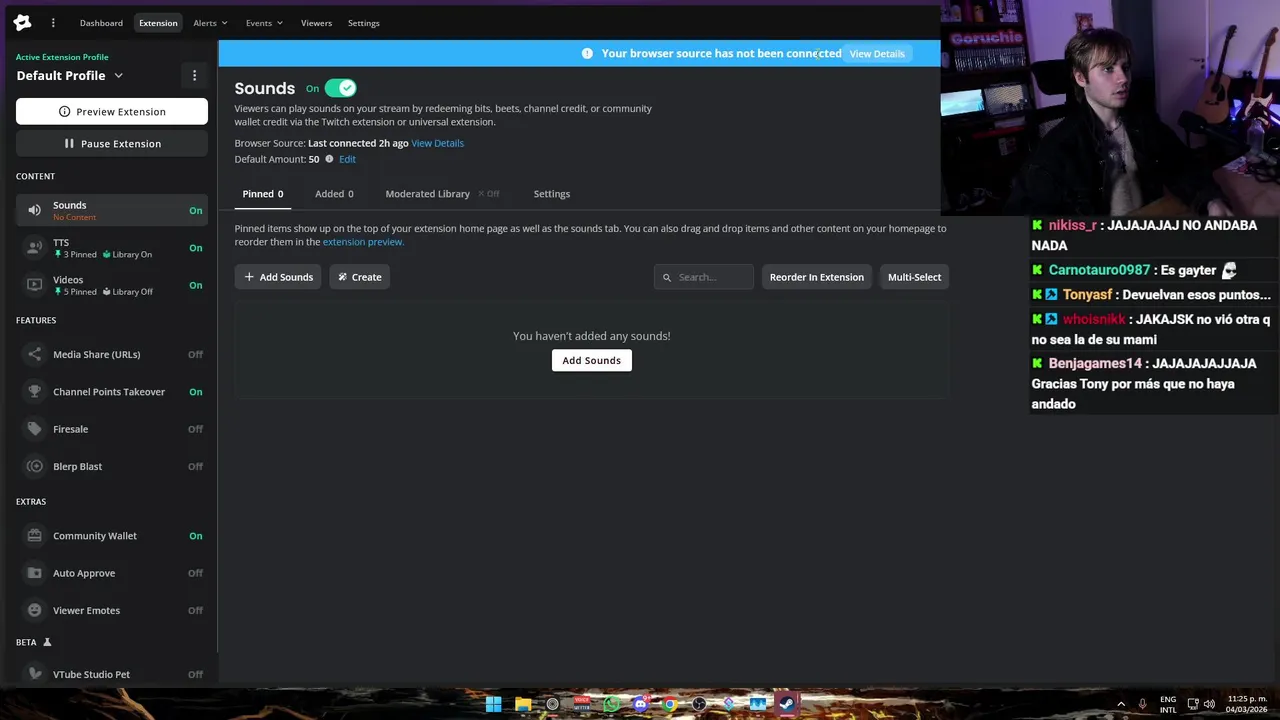
Task: Toggle the TTS On status
Action: point(196,248)
